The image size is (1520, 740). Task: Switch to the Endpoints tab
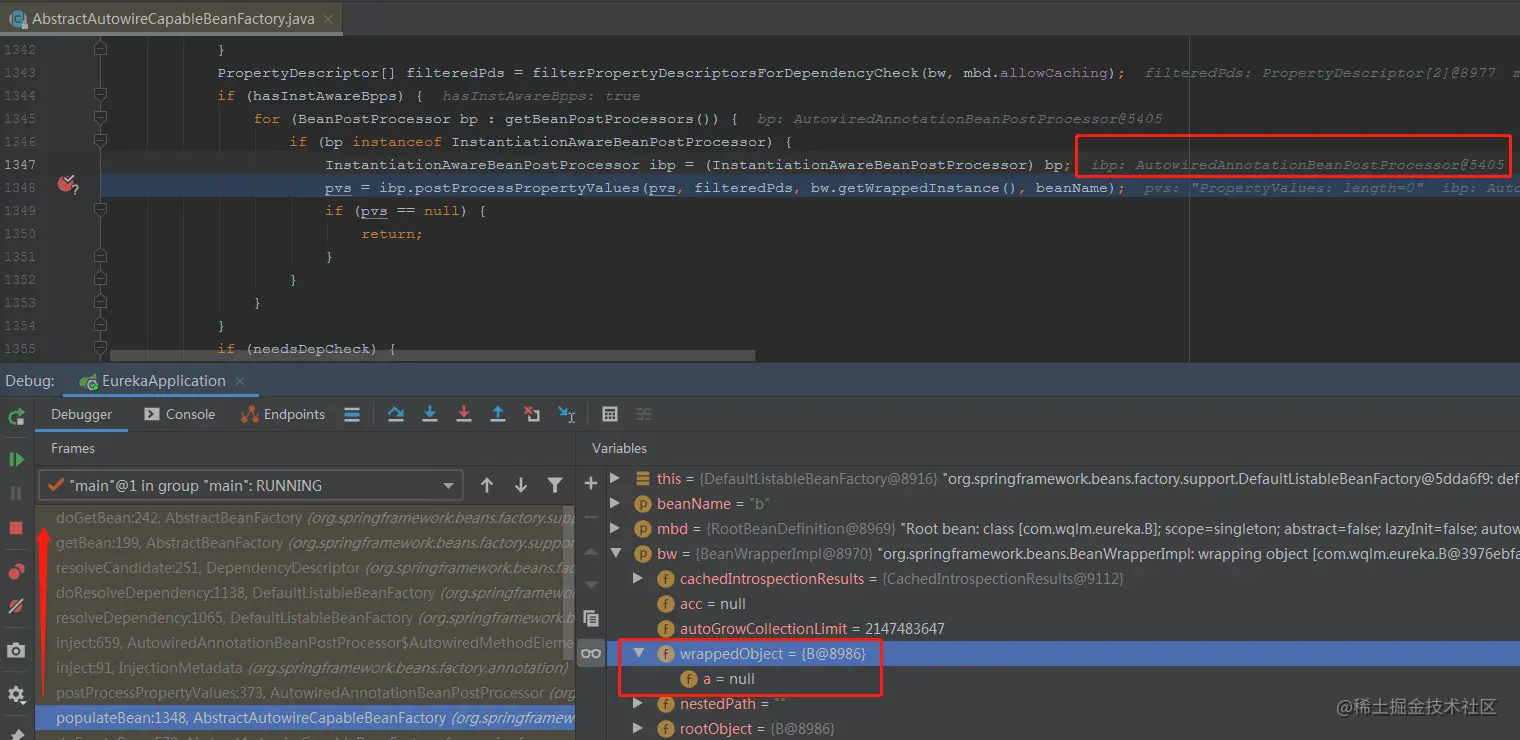283,414
